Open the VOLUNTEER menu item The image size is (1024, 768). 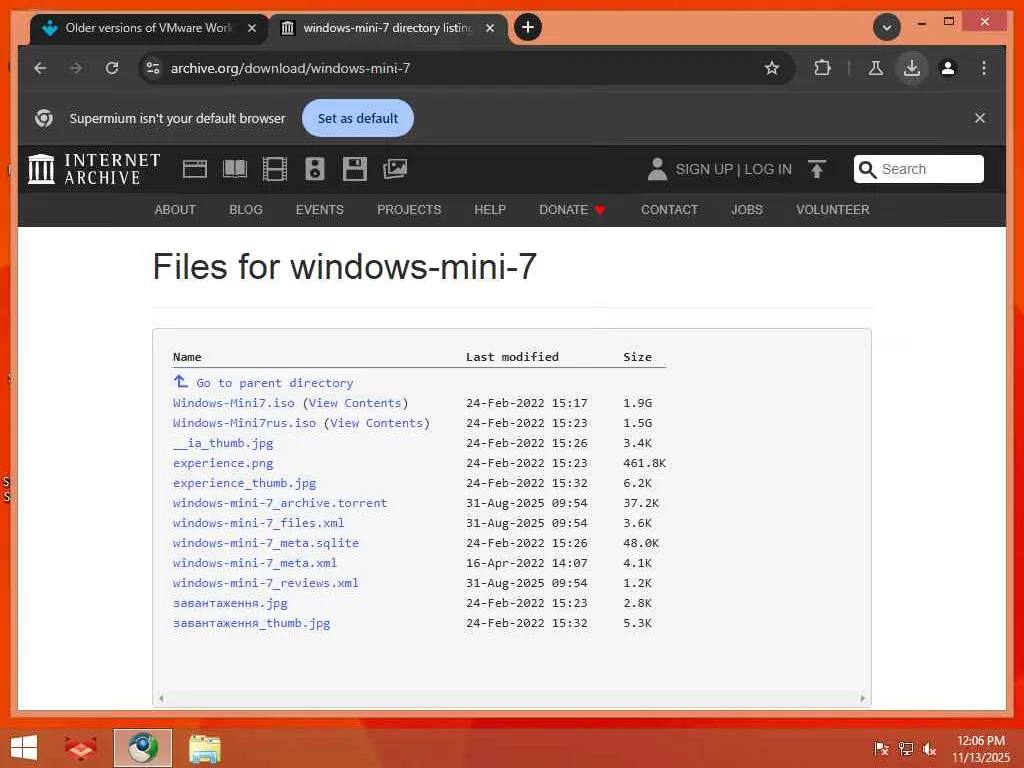tap(833, 210)
